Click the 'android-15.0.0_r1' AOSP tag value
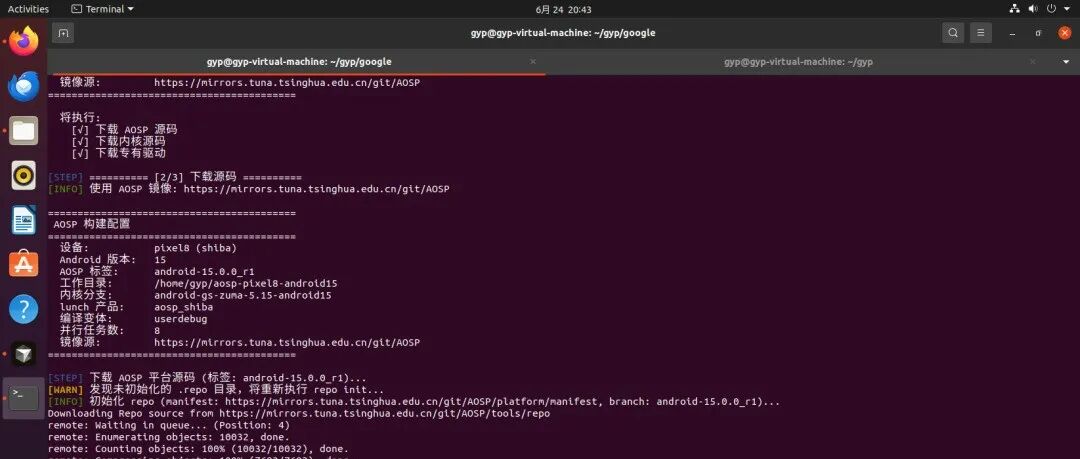The width and height of the screenshot is (1080, 459). 204,272
